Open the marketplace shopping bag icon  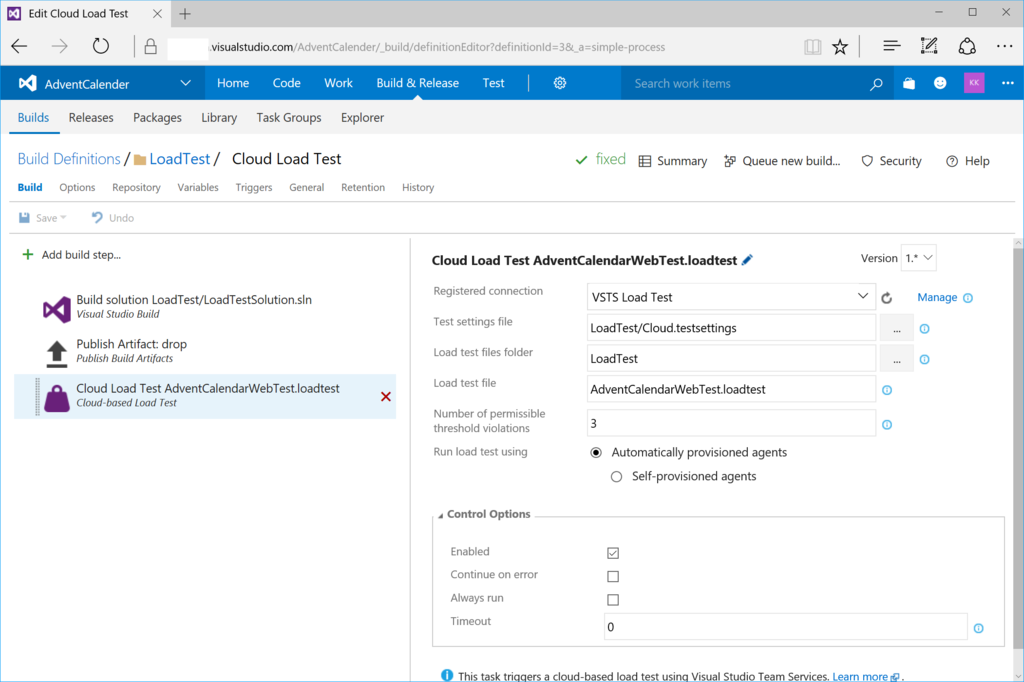coord(908,83)
